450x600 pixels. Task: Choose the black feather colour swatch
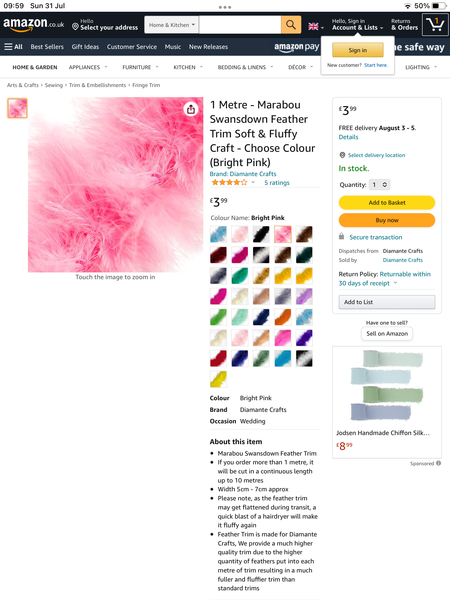coord(261,234)
